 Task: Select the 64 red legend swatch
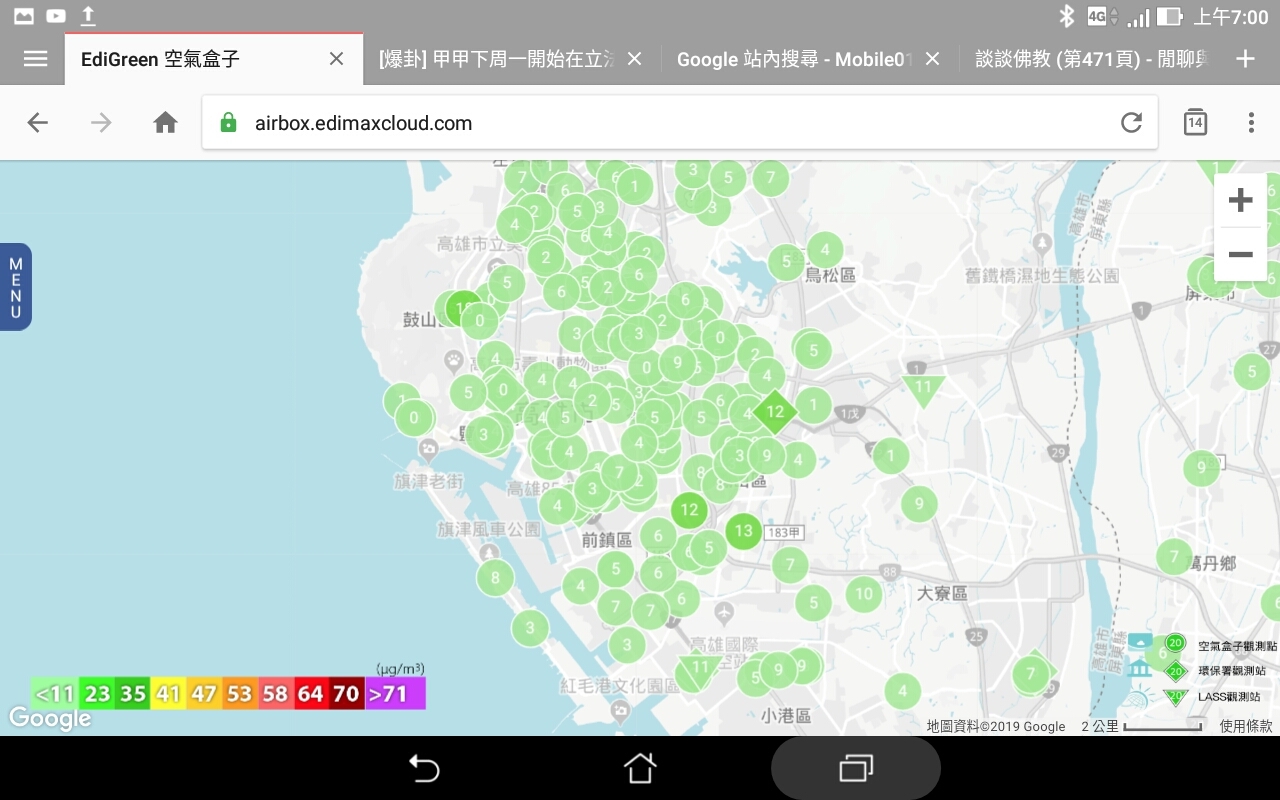tap(310, 693)
